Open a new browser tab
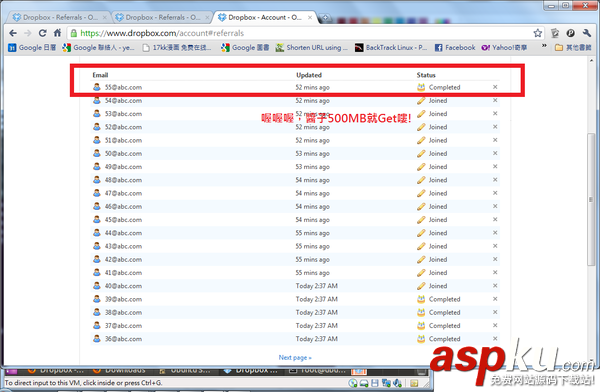The height and width of the screenshot is (392, 600). click(325, 18)
